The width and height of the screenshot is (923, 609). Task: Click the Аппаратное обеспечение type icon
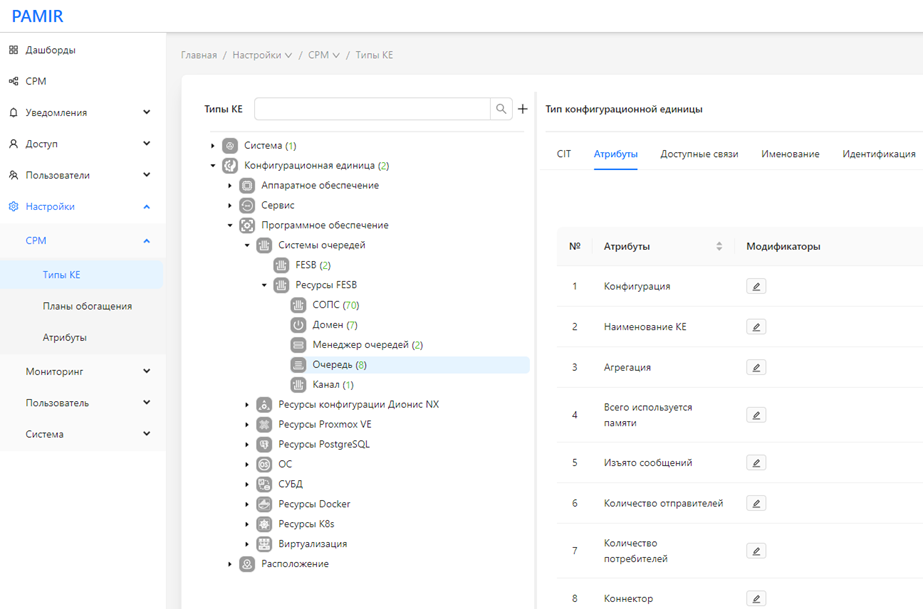pos(247,185)
